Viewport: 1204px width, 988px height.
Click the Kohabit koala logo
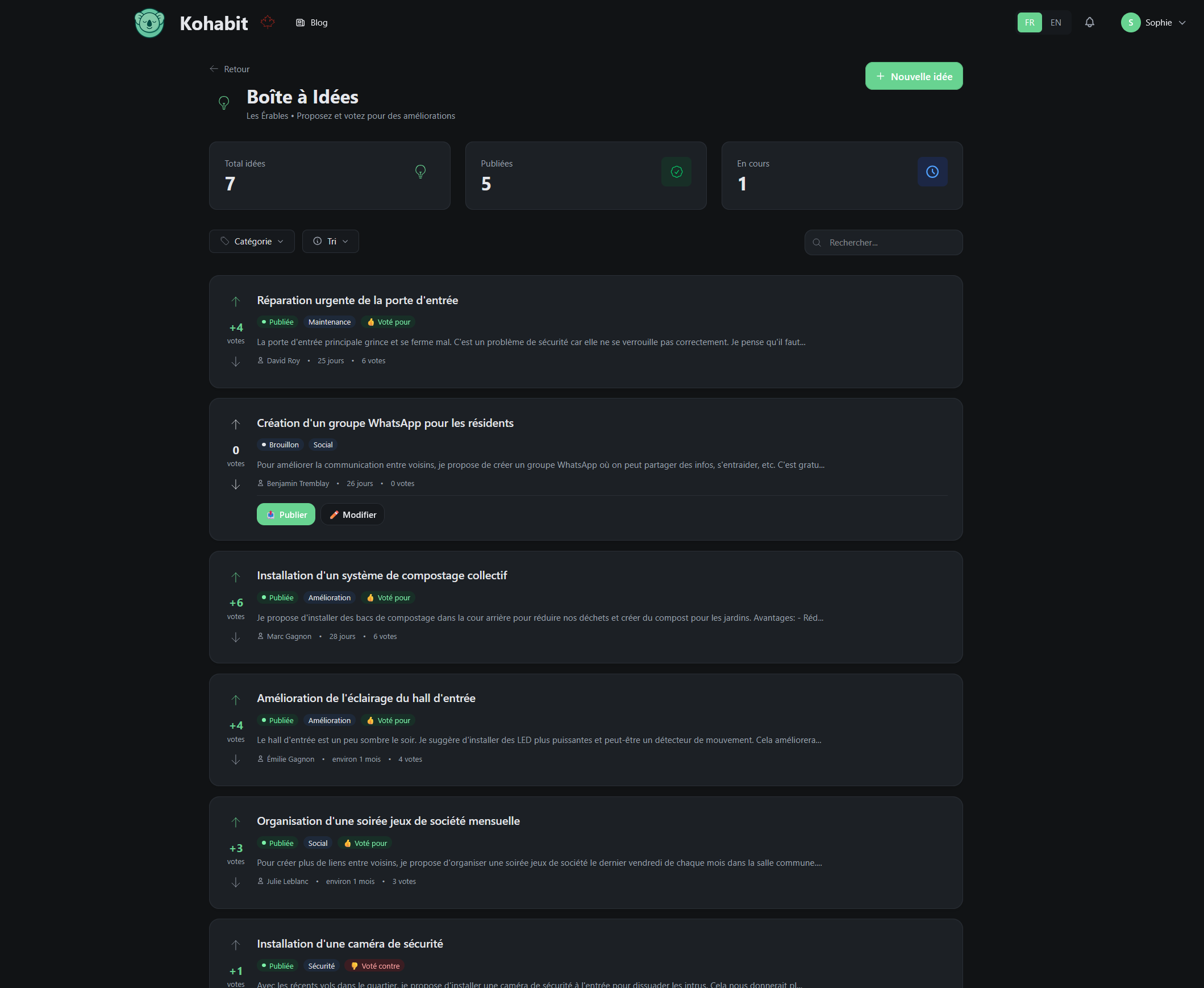click(149, 23)
